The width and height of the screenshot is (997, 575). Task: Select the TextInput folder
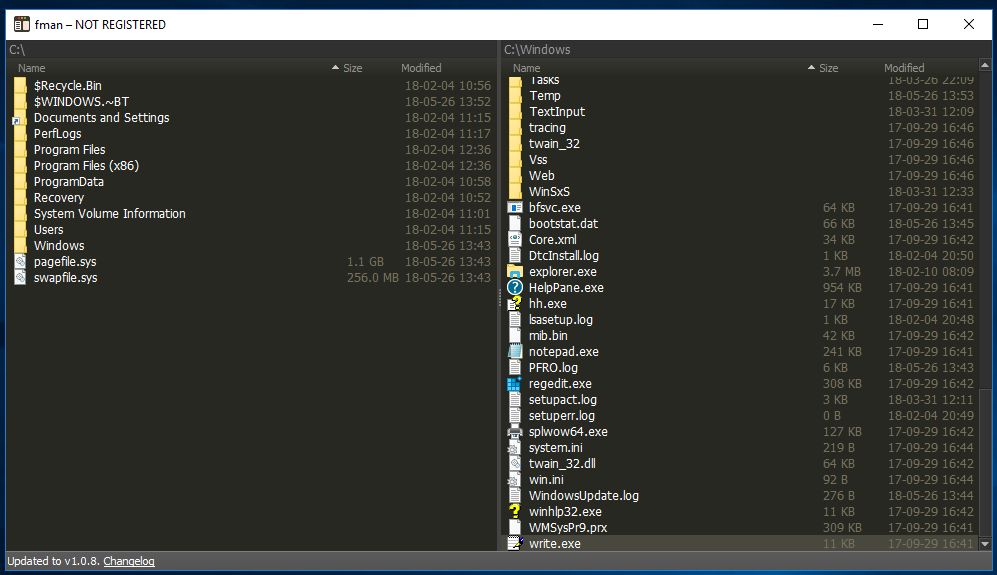(x=741, y=111)
